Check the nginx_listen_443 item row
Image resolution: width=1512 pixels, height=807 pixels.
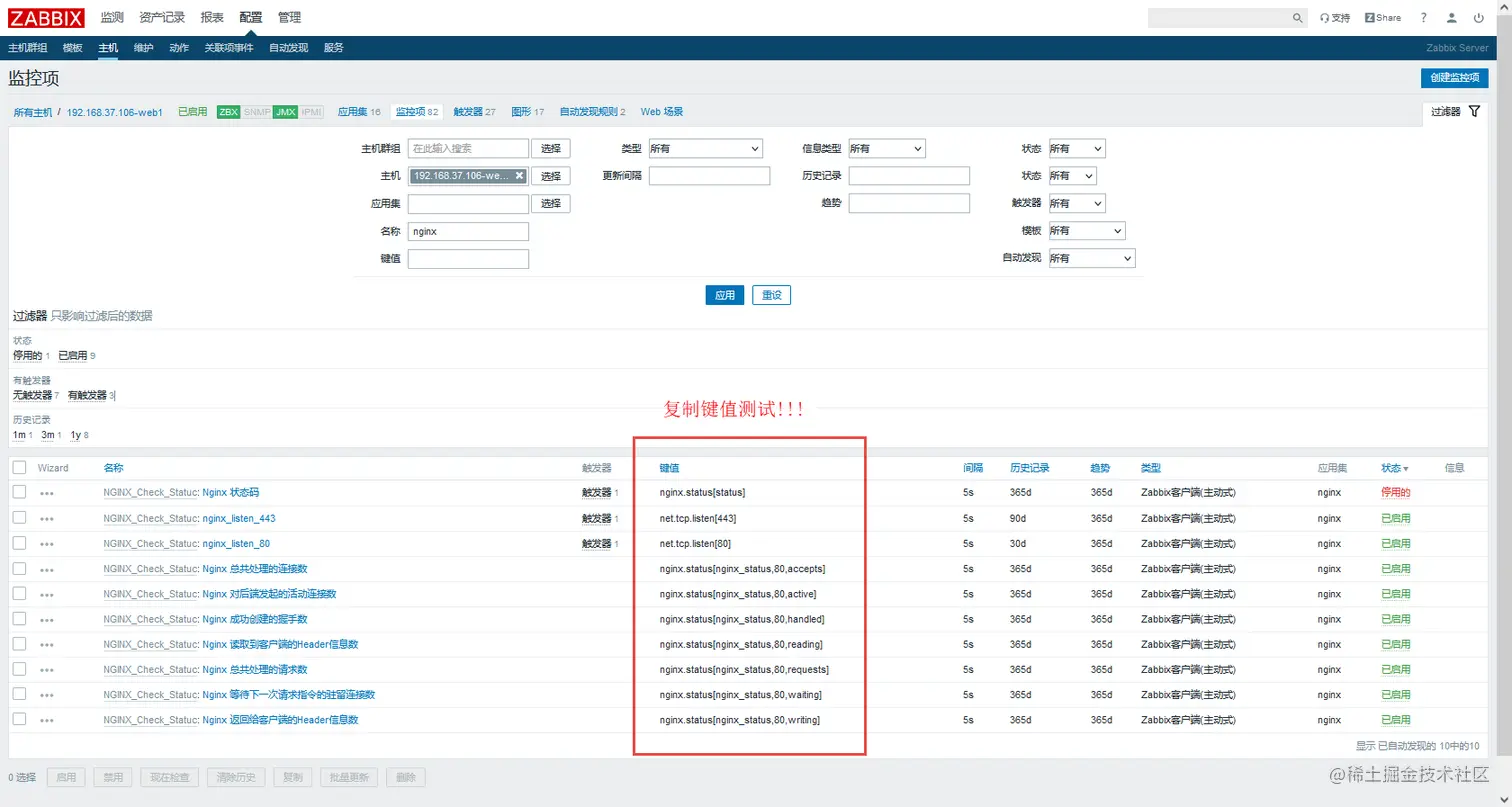point(19,518)
